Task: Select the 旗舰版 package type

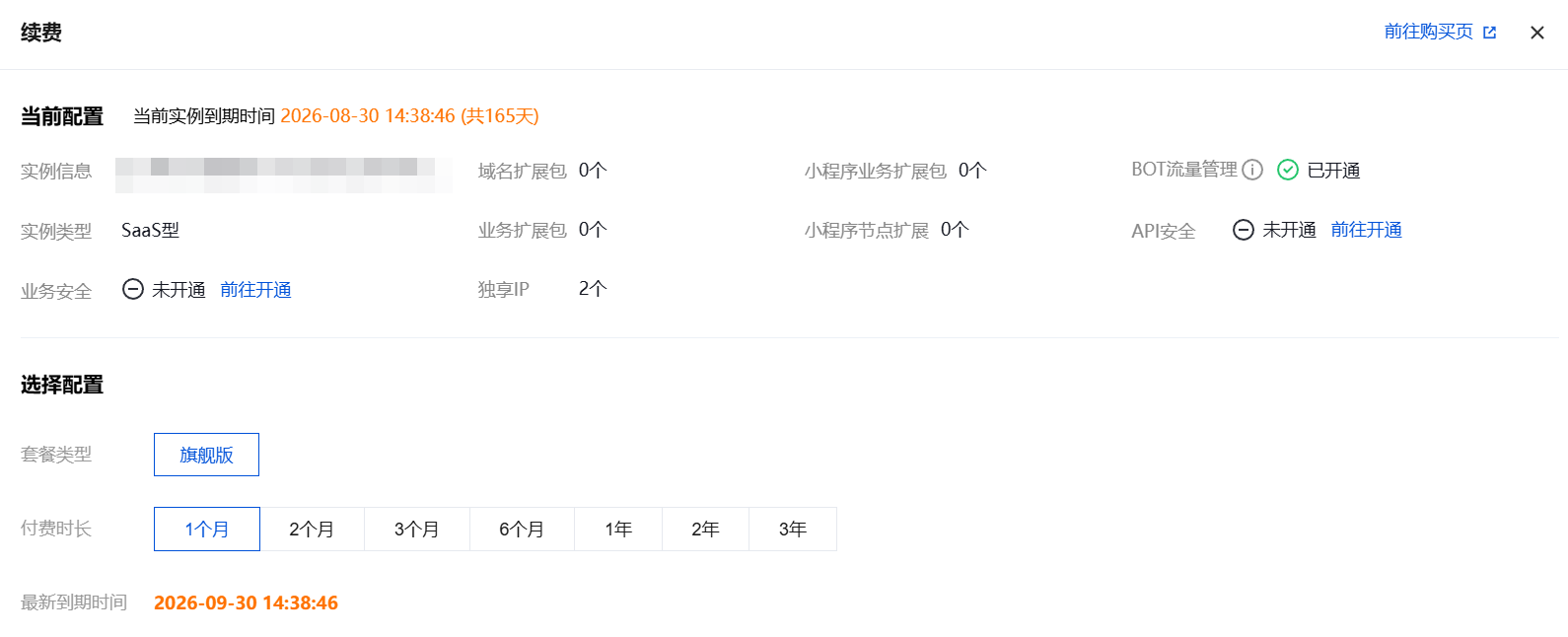Action: tap(206, 455)
